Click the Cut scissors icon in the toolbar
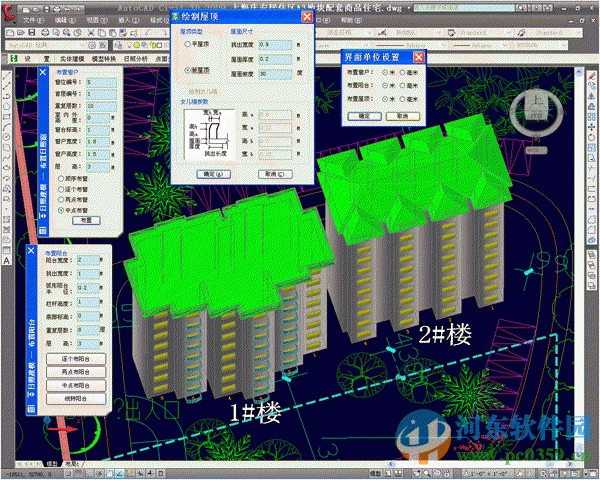This screenshot has width=600, height=480. click(91, 33)
